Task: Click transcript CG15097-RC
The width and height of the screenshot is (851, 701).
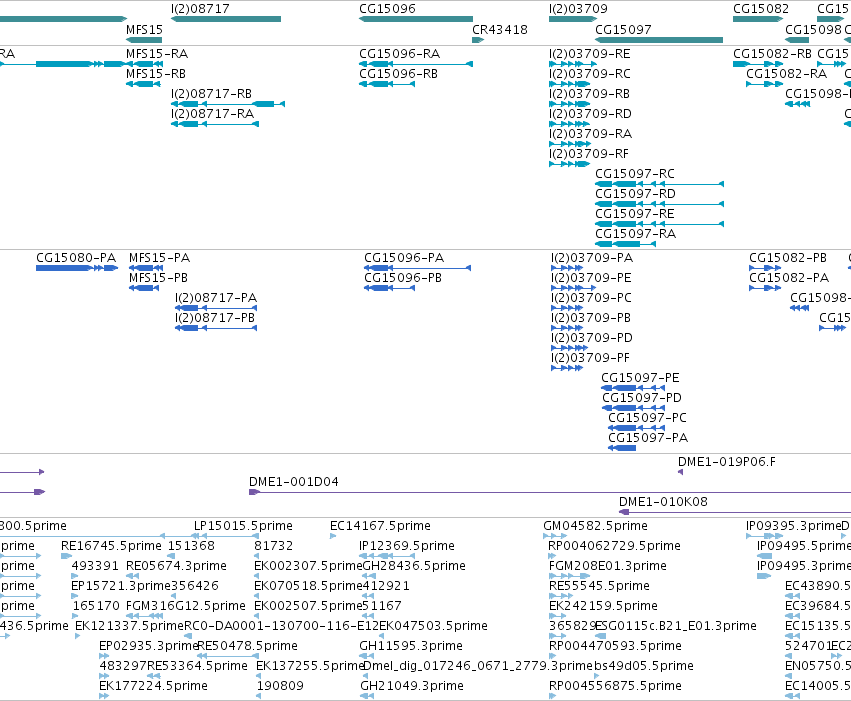Action: coord(635,174)
